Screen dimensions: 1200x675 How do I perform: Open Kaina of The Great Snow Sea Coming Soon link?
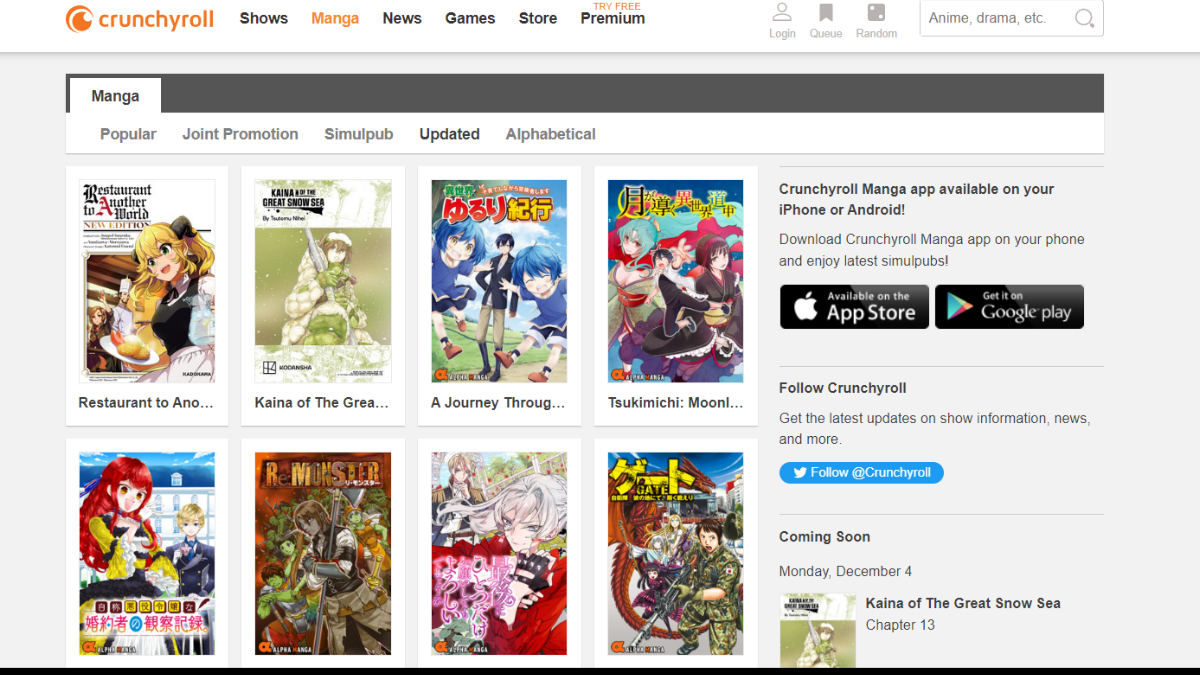962,603
